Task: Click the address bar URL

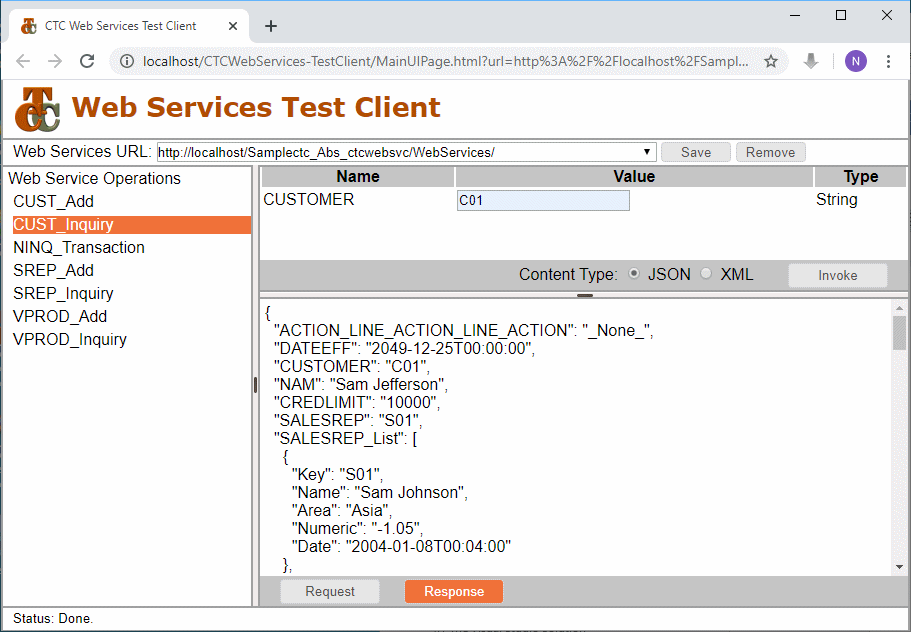Action: coord(445,61)
